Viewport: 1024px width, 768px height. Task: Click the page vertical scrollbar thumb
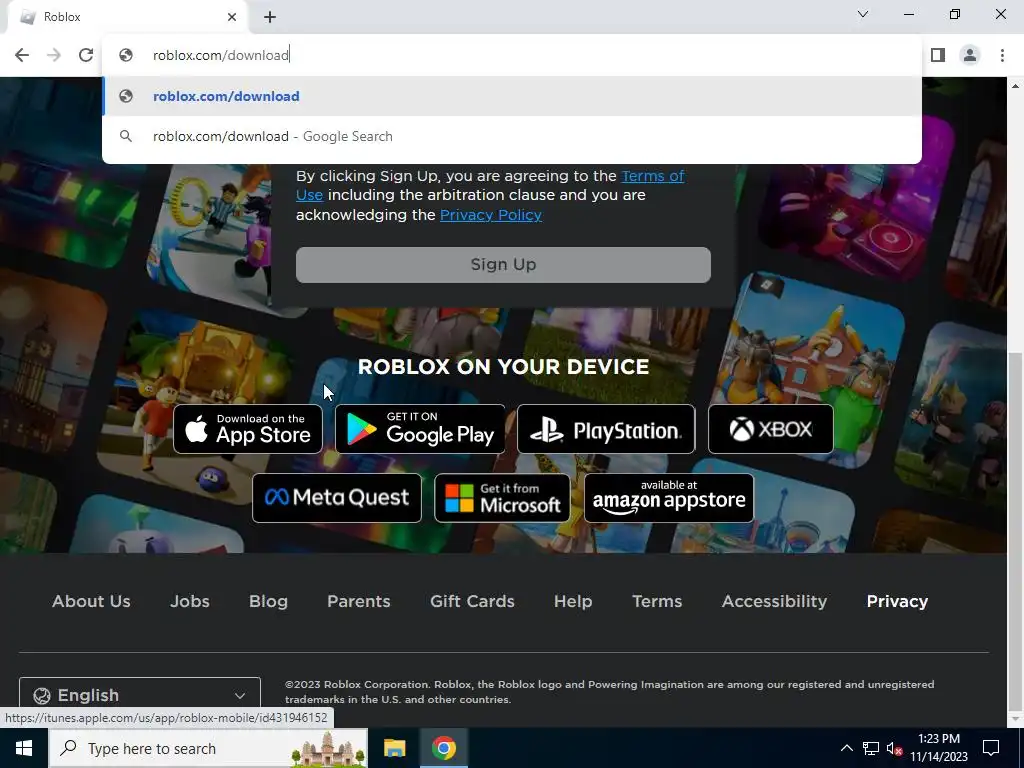pos(1015,532)
